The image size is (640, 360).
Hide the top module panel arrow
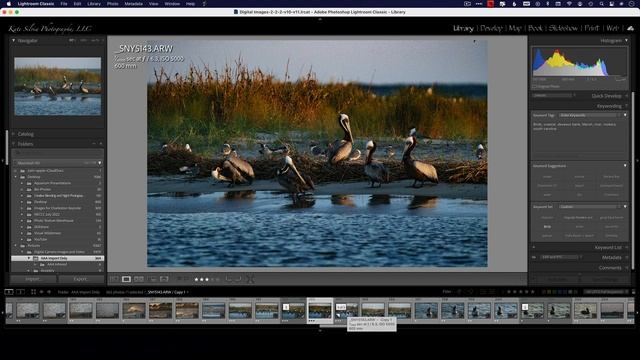click(320, 19)
